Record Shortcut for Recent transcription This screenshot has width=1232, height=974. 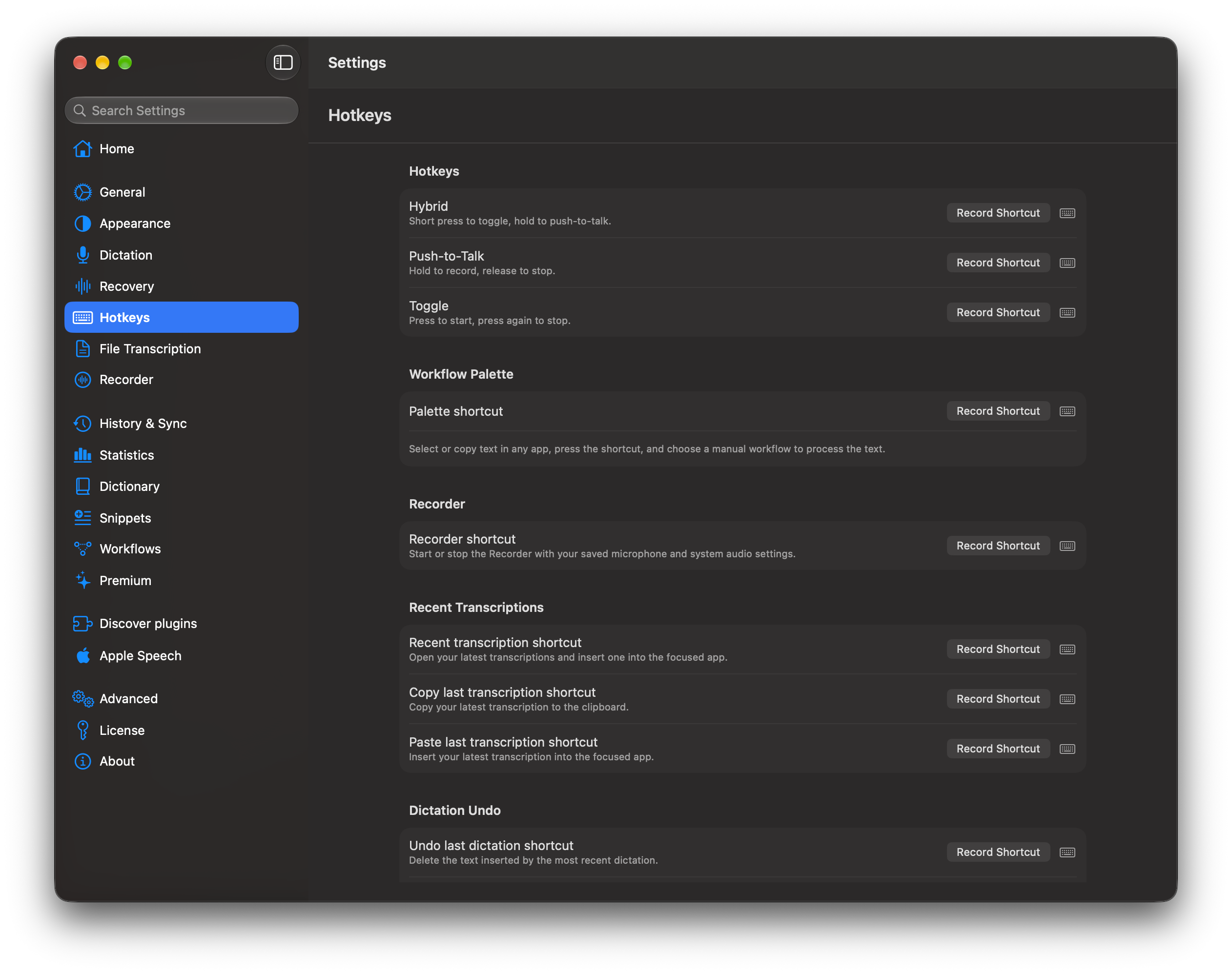pos(998,649)
